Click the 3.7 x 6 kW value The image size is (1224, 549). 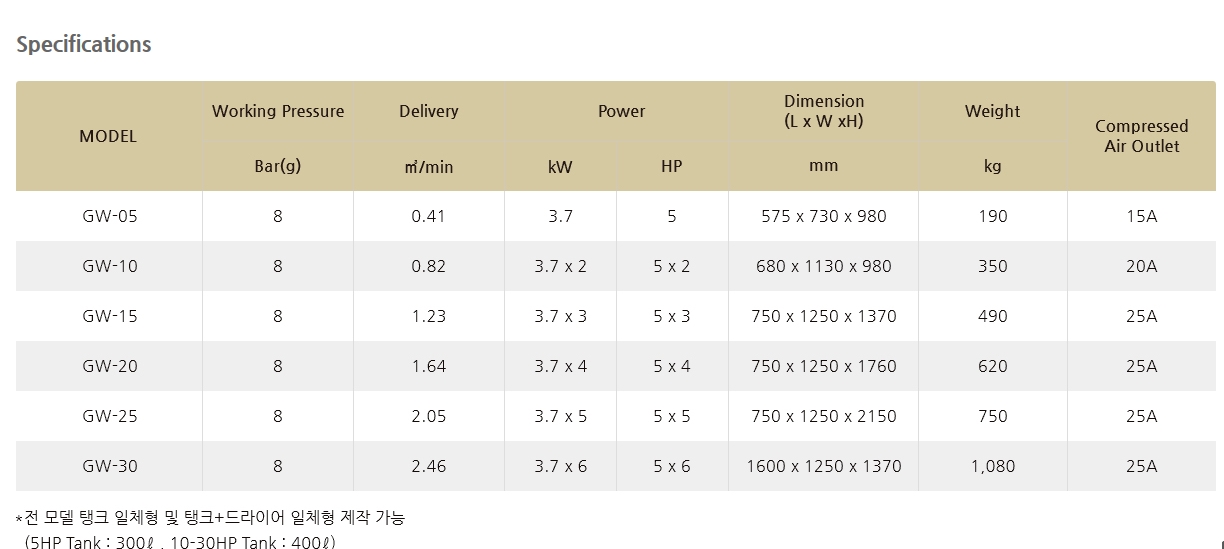tap(561, 466)
